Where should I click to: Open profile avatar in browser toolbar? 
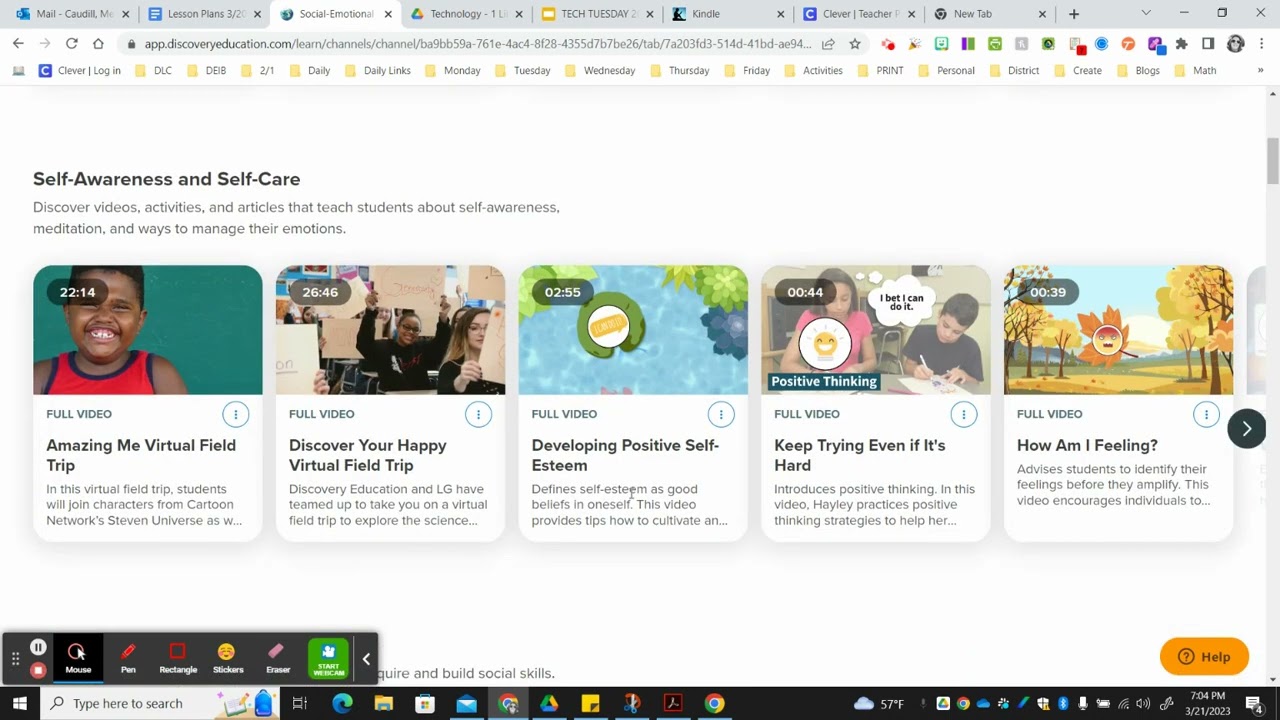pyautogui.click(x=1235, y=44)
